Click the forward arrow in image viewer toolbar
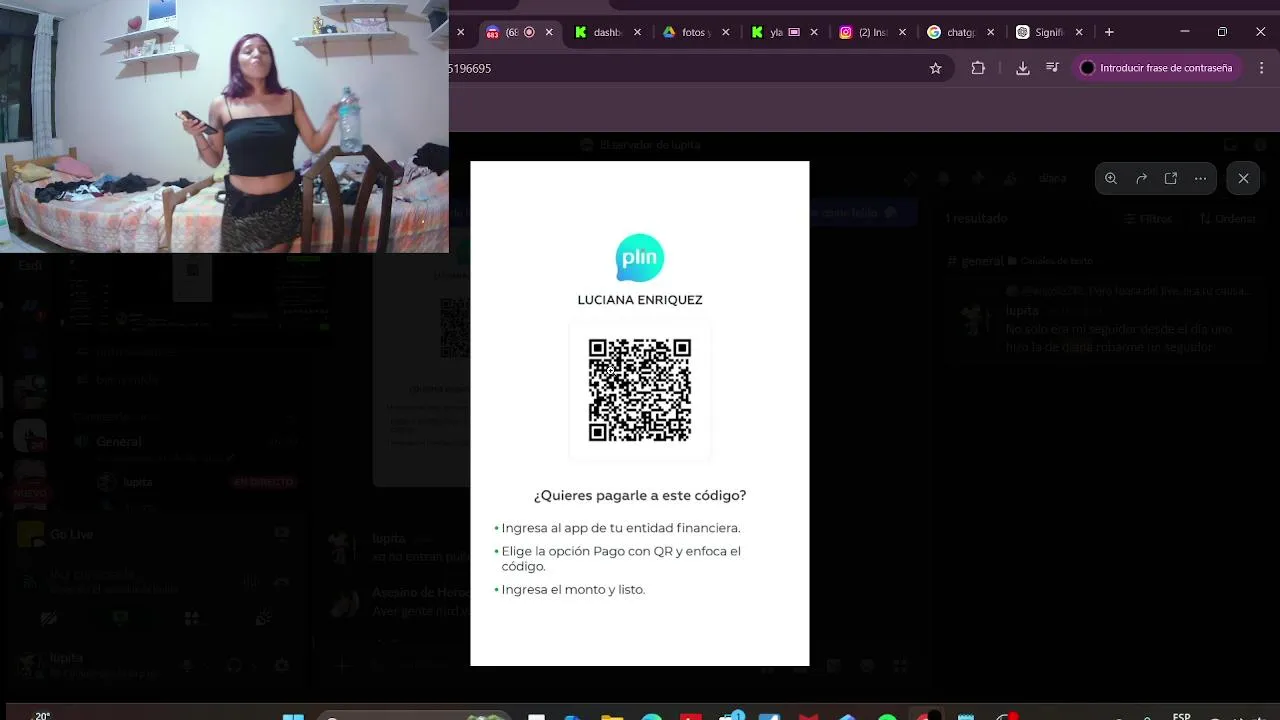The width and height of the screenshot is (1280, 720). (x=1141, y=178)
